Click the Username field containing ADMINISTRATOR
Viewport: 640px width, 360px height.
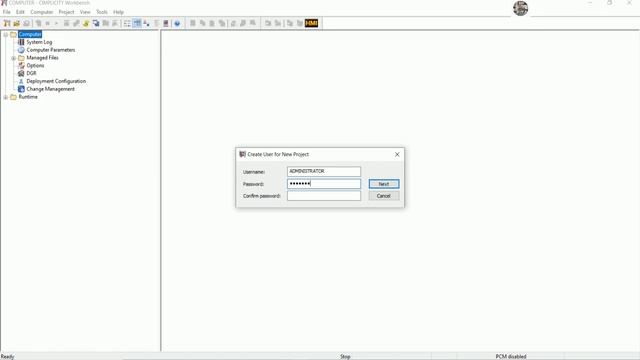pyautogui.click(x=324, y=171)
